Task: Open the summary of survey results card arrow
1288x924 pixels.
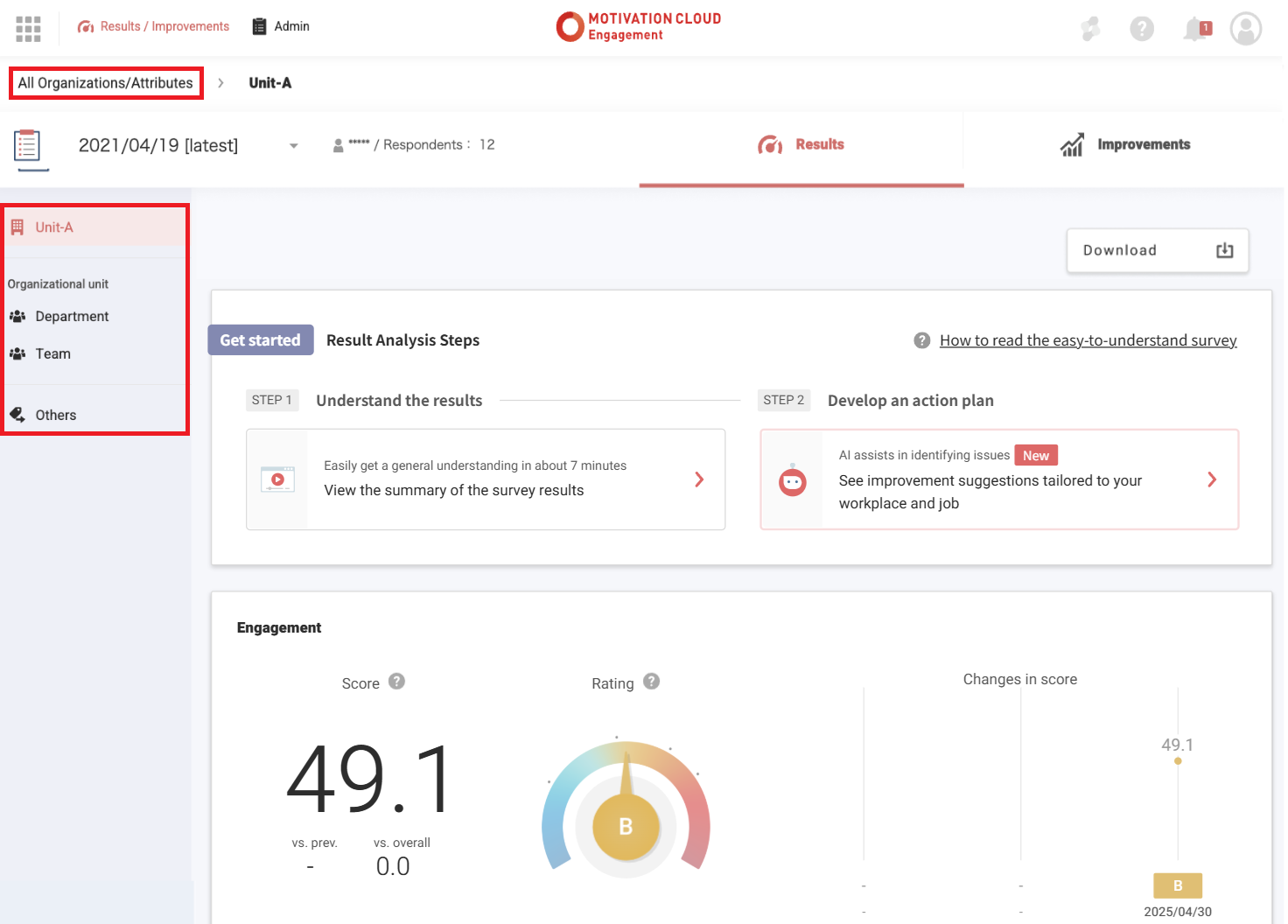Action: click(x=698, y=479)
